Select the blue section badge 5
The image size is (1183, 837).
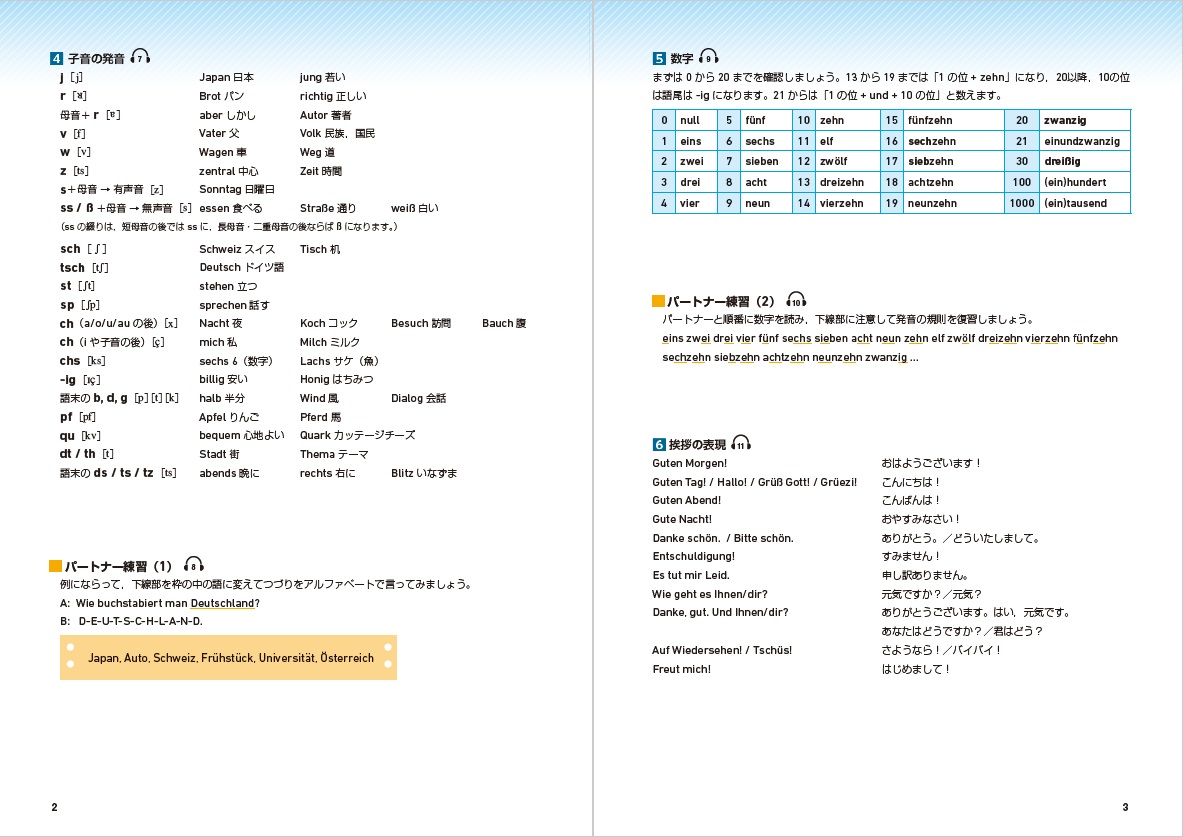659,56
